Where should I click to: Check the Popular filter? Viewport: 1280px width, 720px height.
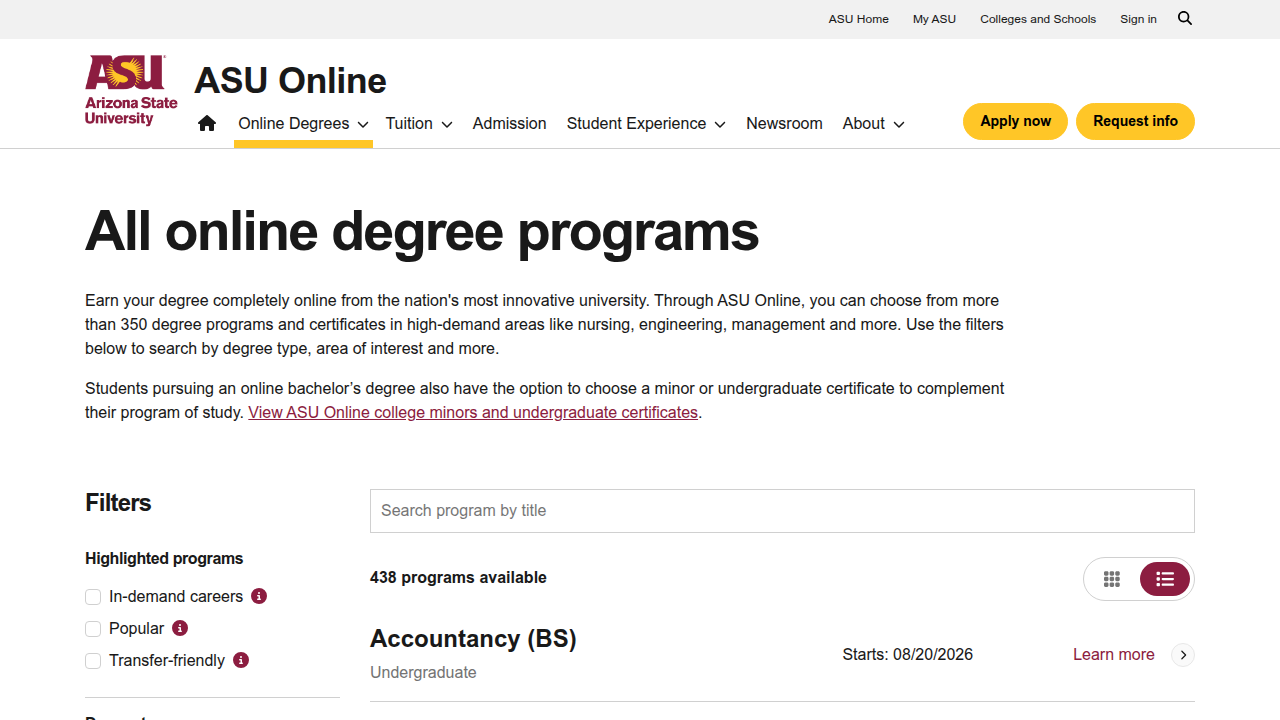point(93,629)
